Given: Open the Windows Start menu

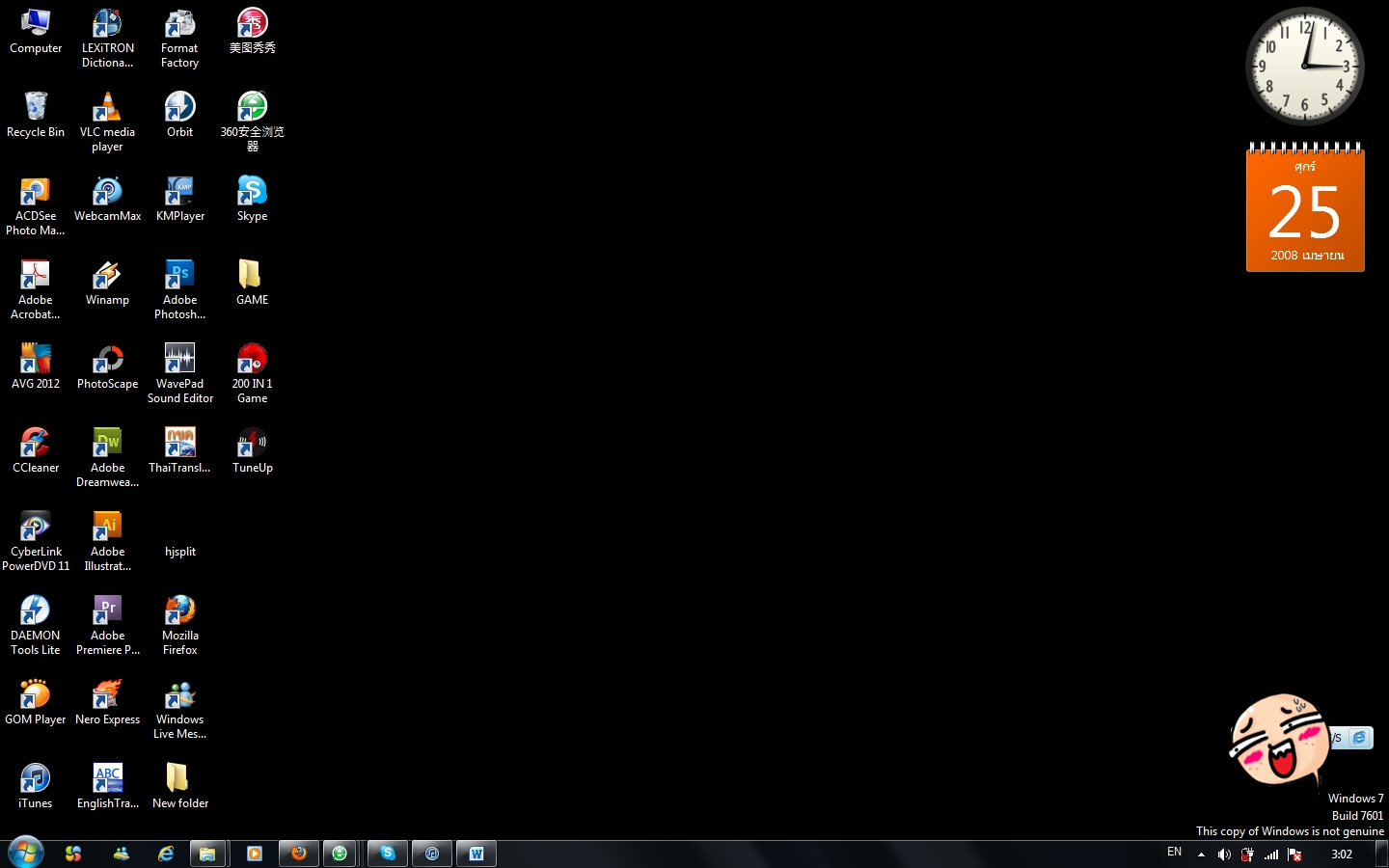Looking at the screenshot, I should (x=26, y=854).
